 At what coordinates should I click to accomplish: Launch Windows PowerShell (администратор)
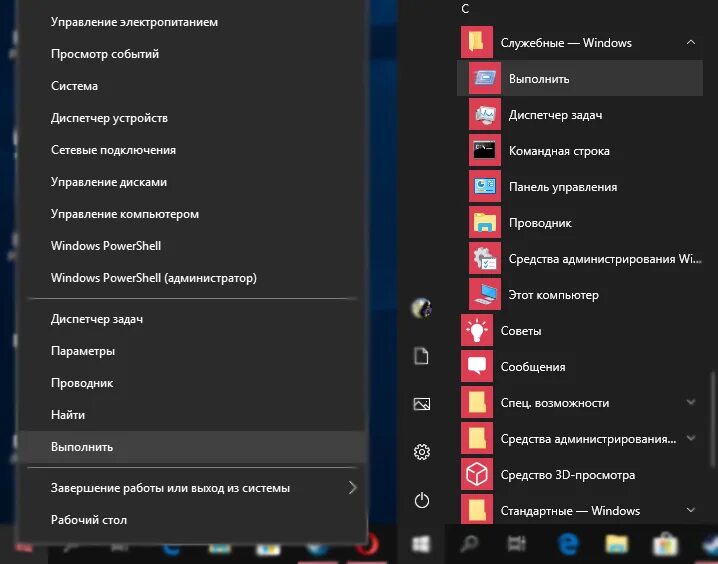click(x=153, y=278)
